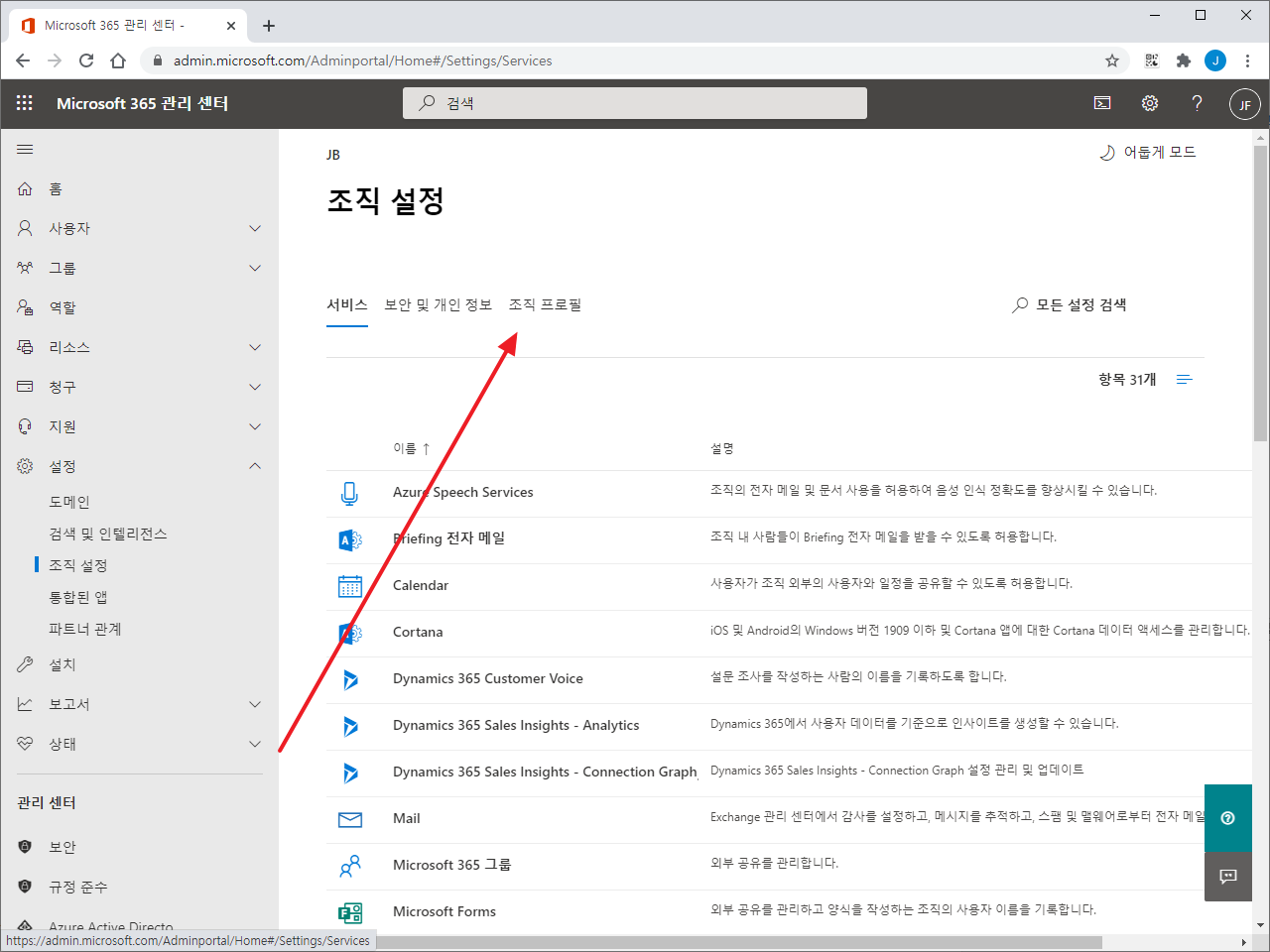The width and height of the screenshot is (1270, 952).
Task: Click the Calendar service icon
Action: coord(350,586)
